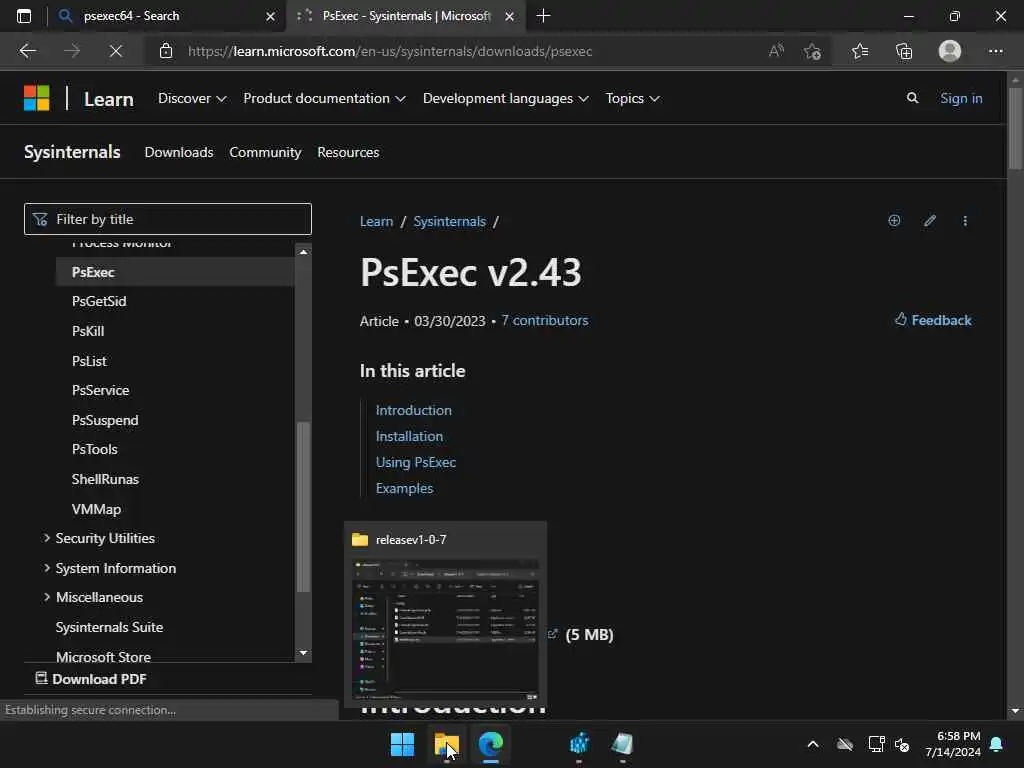Expand the Discover dropdown
1024x768 pixels.
[192, 98]
